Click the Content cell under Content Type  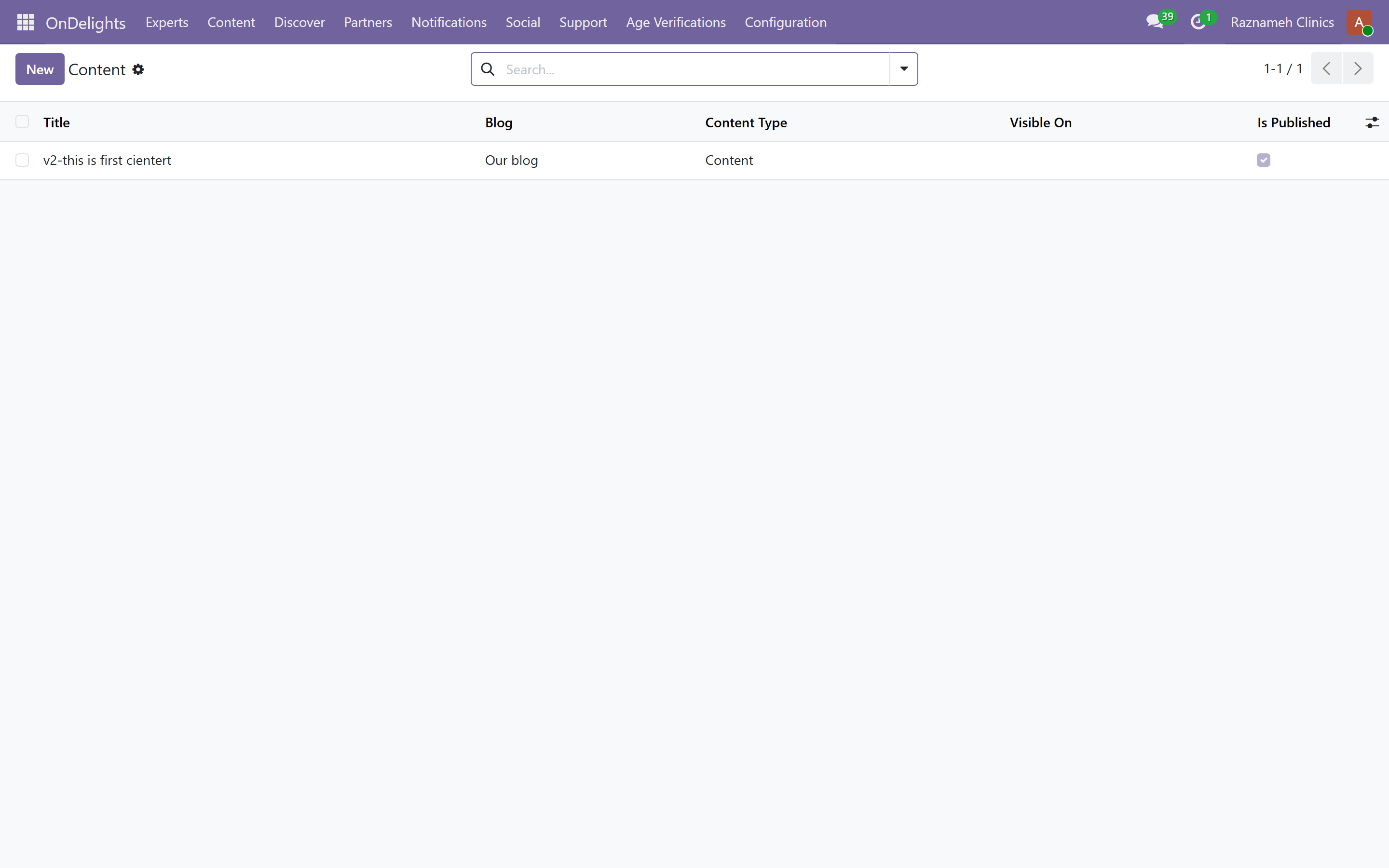click(x=729, y=160)
